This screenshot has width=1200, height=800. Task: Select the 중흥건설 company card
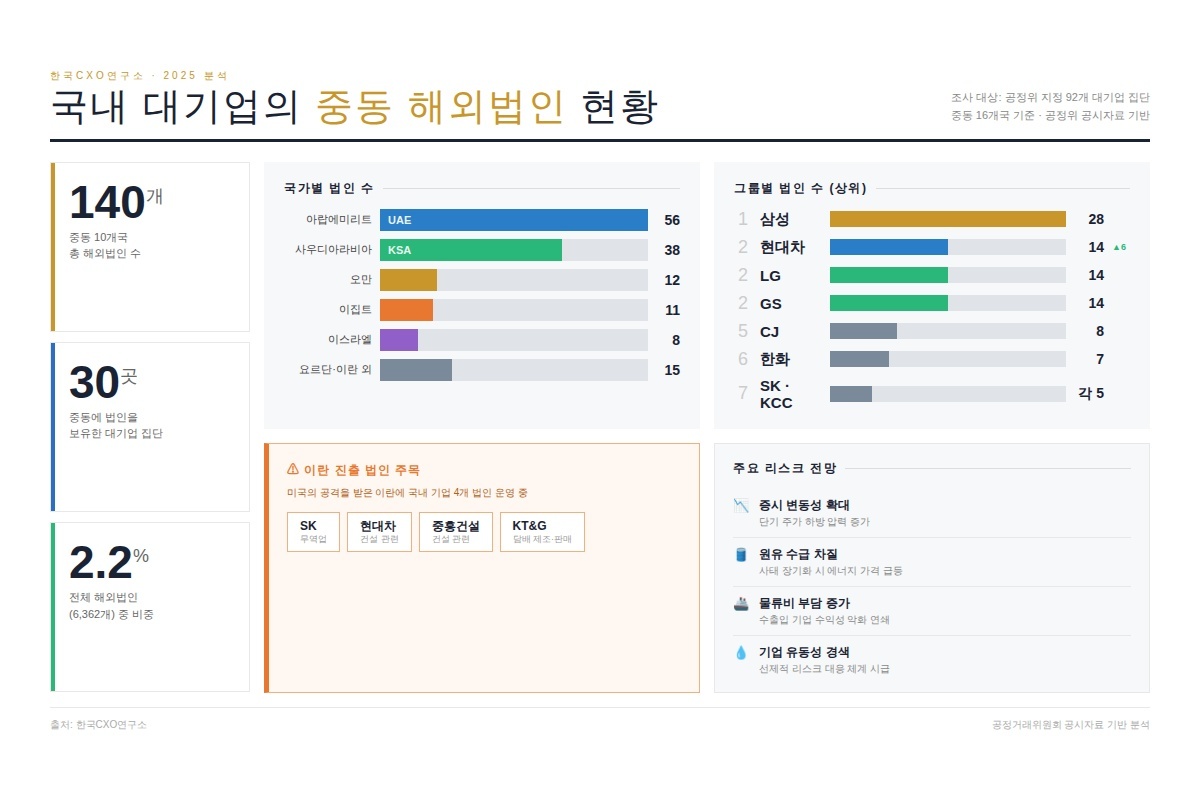(x=455, y=532)
